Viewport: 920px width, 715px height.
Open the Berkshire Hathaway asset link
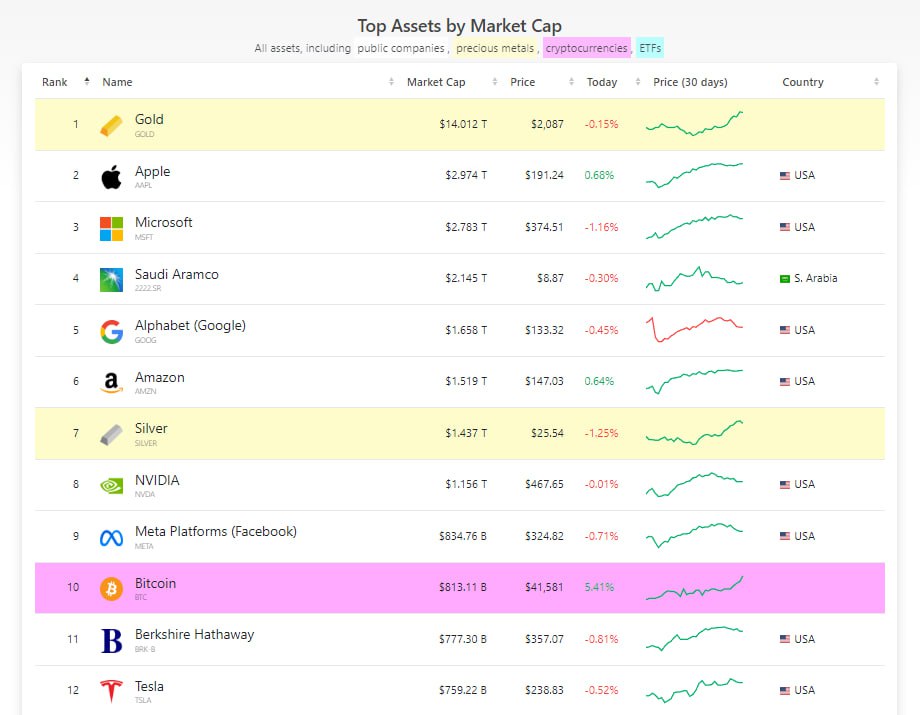tap(195, 634)
